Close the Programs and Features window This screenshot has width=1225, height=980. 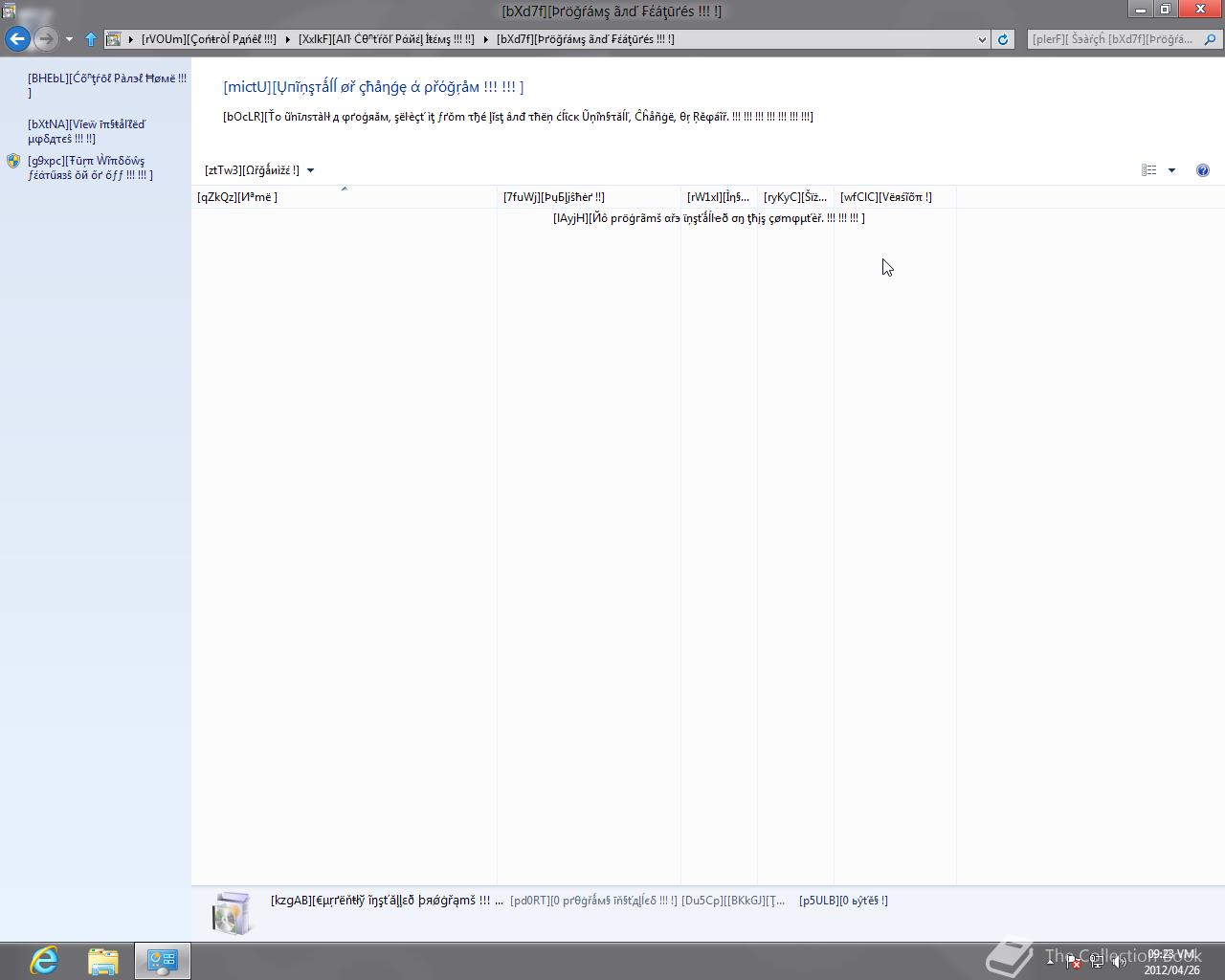pos(1200,10)
